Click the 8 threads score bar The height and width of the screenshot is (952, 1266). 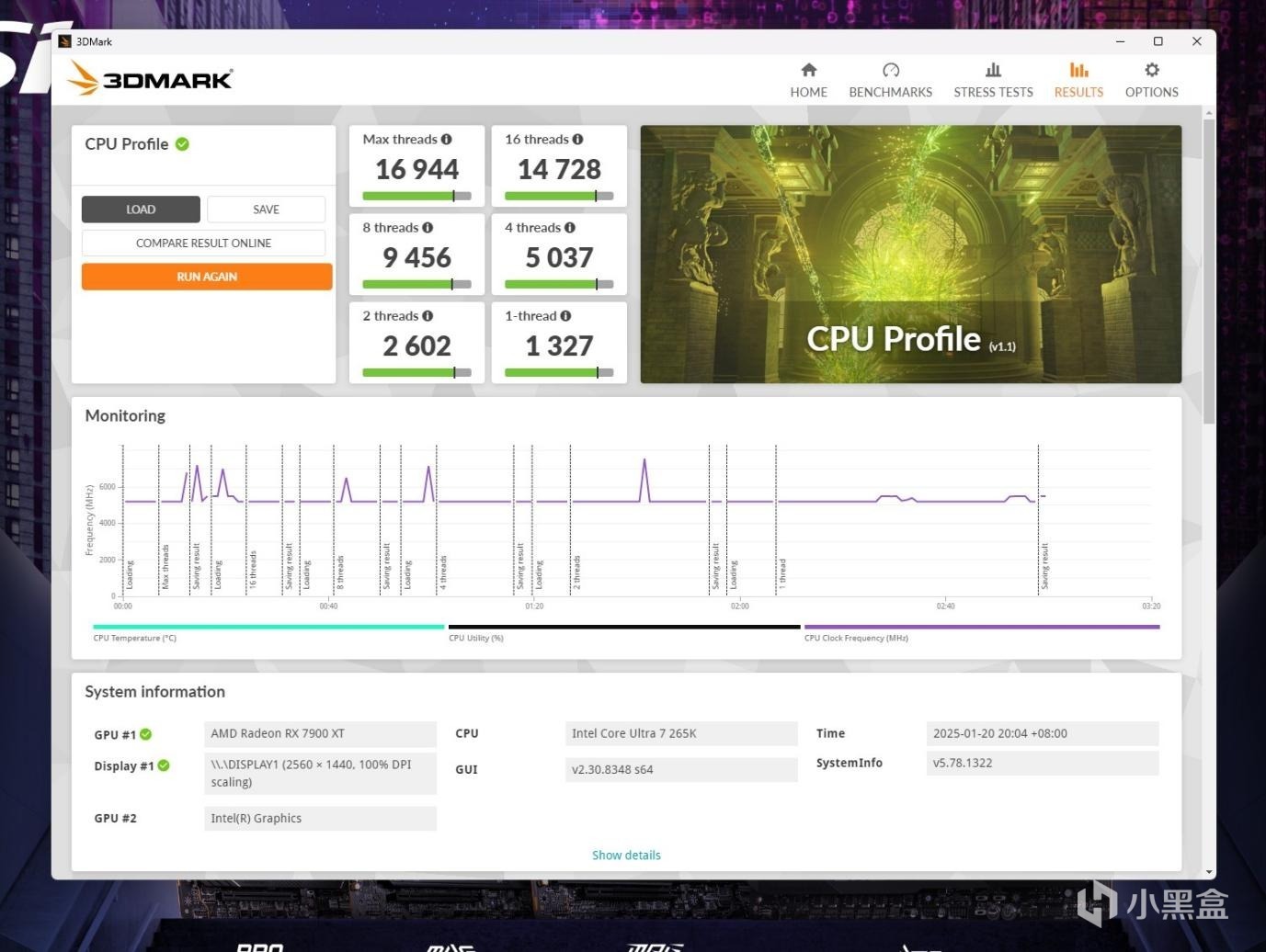pos(416,284)
